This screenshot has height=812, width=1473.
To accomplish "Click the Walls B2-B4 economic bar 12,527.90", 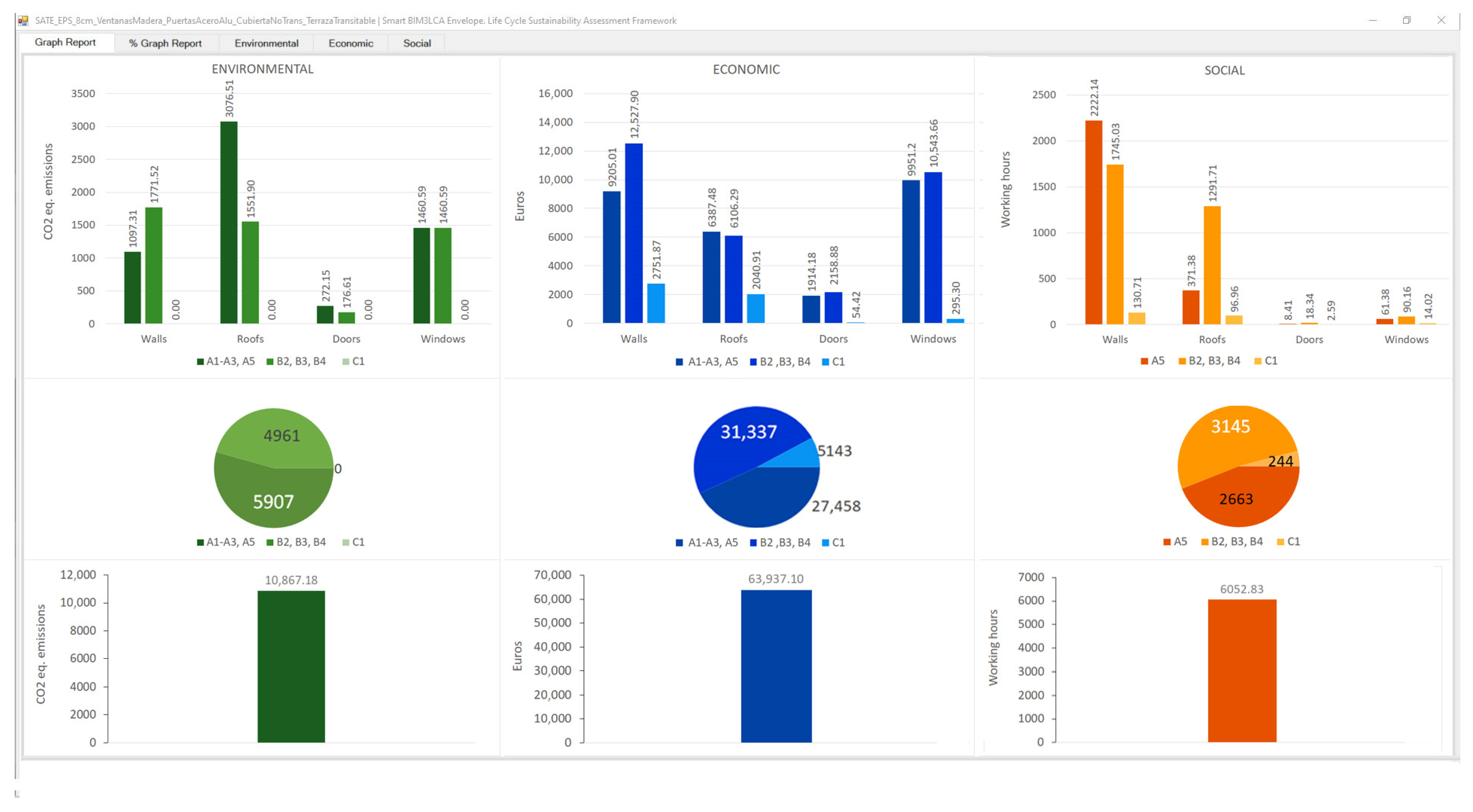I will click(633, 233).
